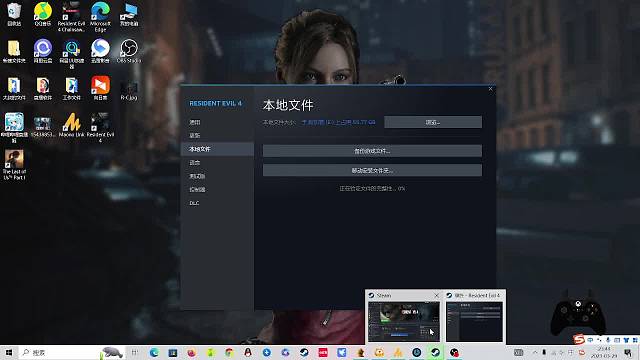Click the active Steam icon in the taskbar

point(436,352)
